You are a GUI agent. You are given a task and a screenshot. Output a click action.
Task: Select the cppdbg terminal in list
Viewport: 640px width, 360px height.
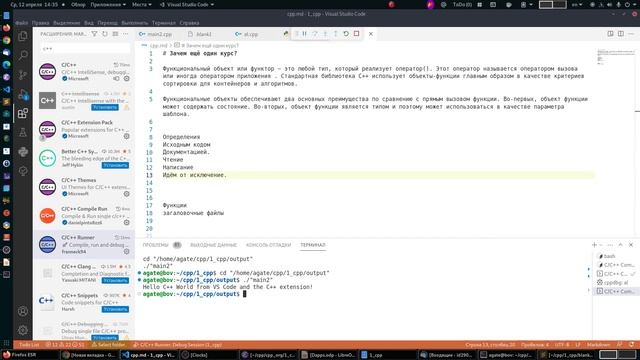pos(615,282)
